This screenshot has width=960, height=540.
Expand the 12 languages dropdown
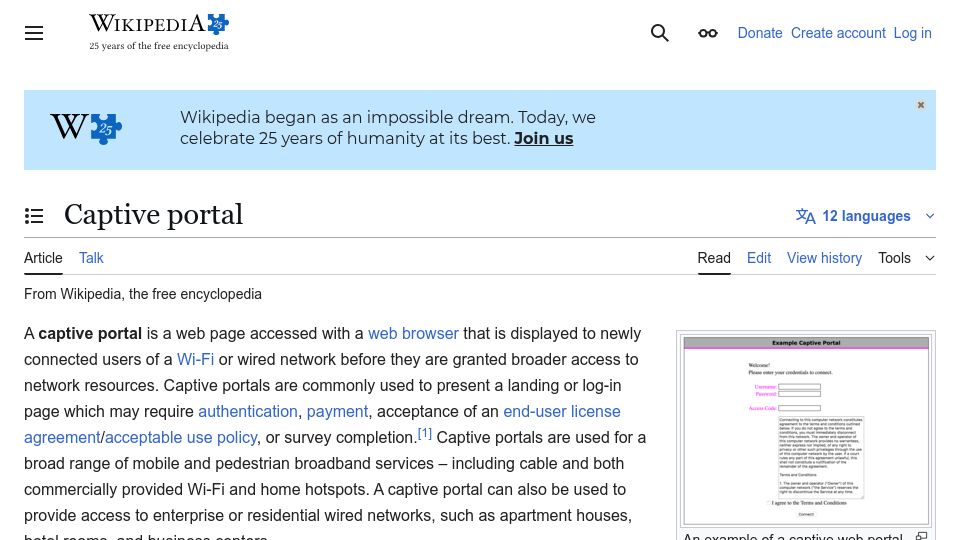(x=865, y=216)
